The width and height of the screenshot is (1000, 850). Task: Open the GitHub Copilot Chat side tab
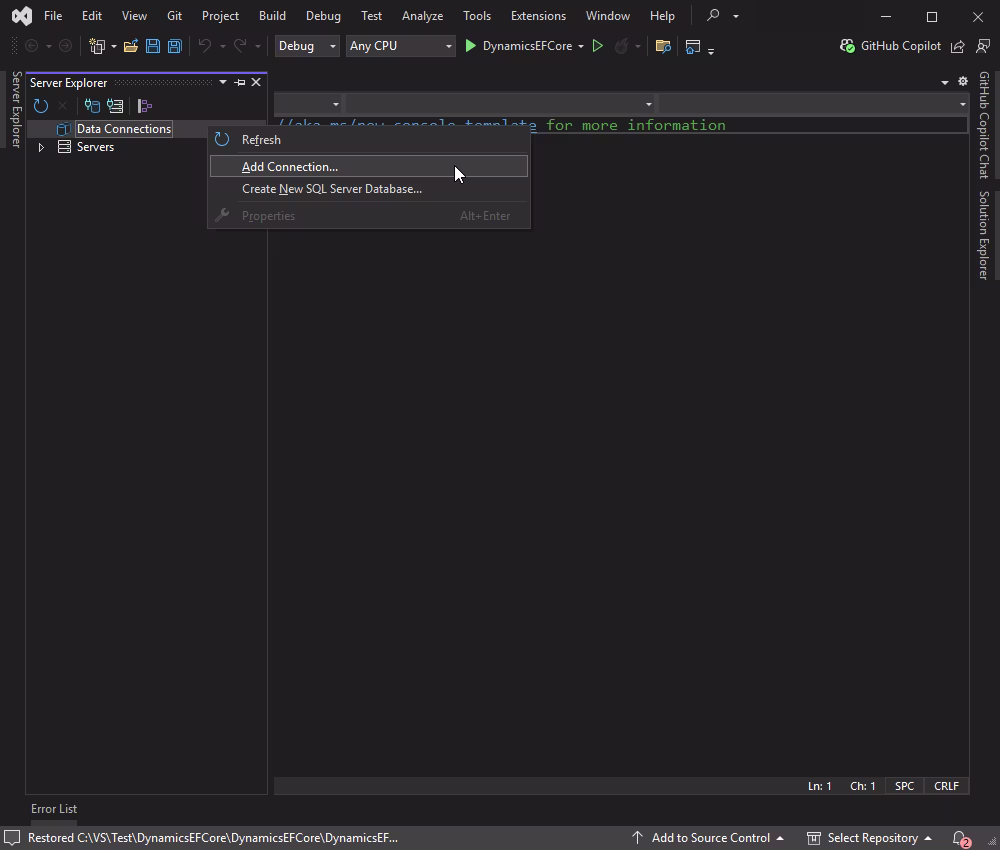coord(984,125)
